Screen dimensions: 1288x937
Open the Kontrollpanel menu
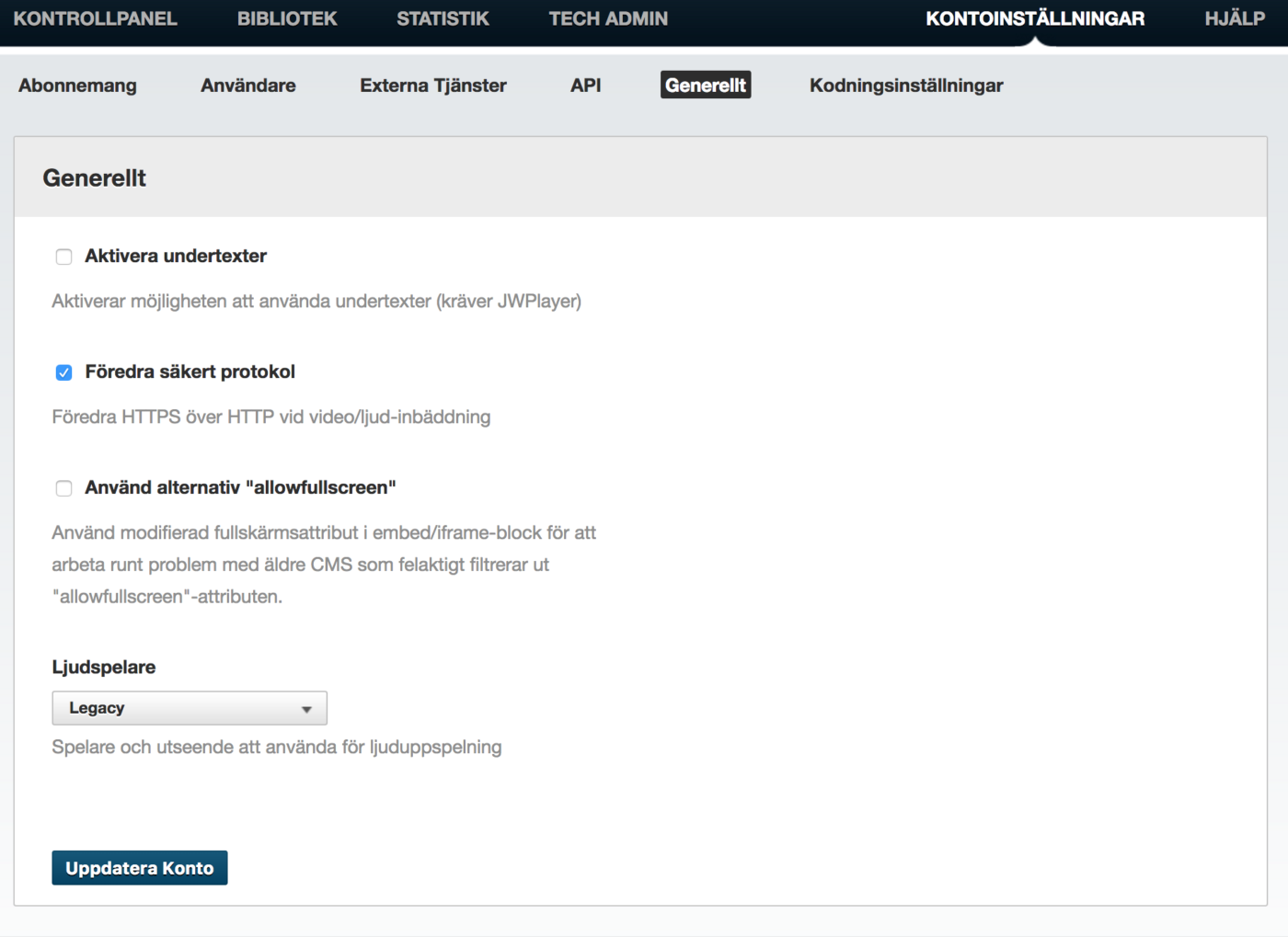click(x=95, y=18)
